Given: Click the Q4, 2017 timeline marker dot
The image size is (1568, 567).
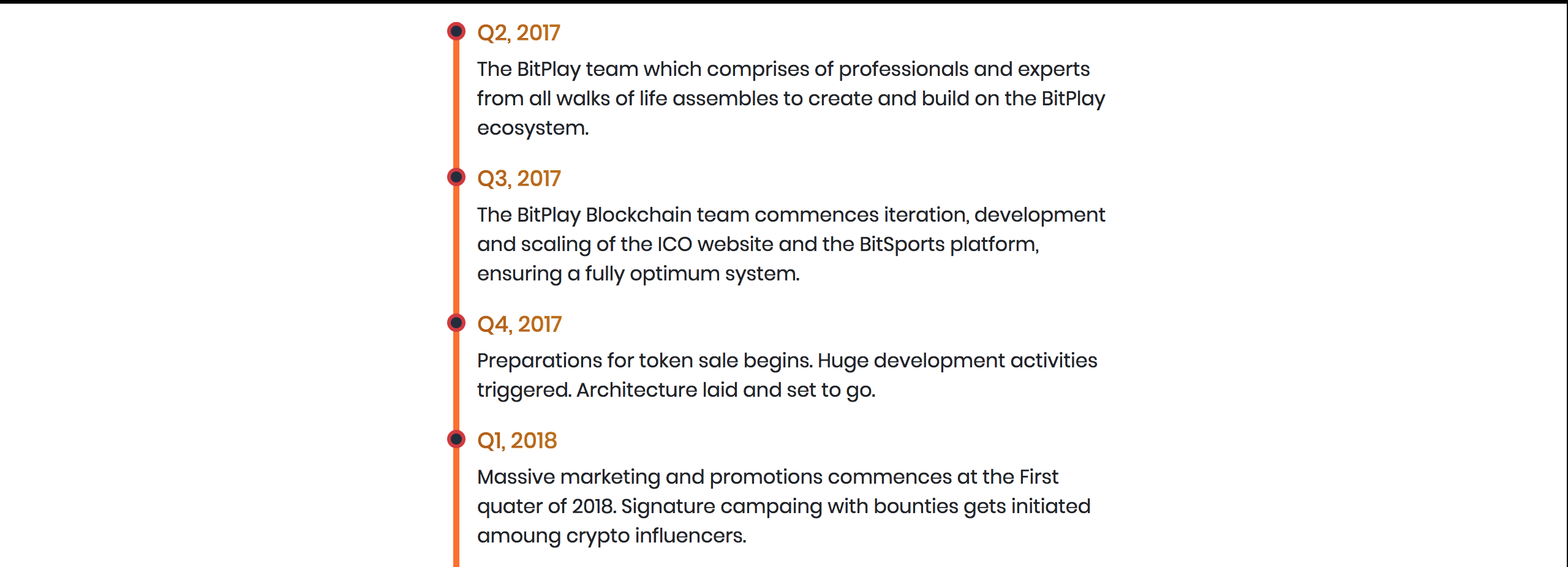Looking at the screenshot, I should [456, 323].
